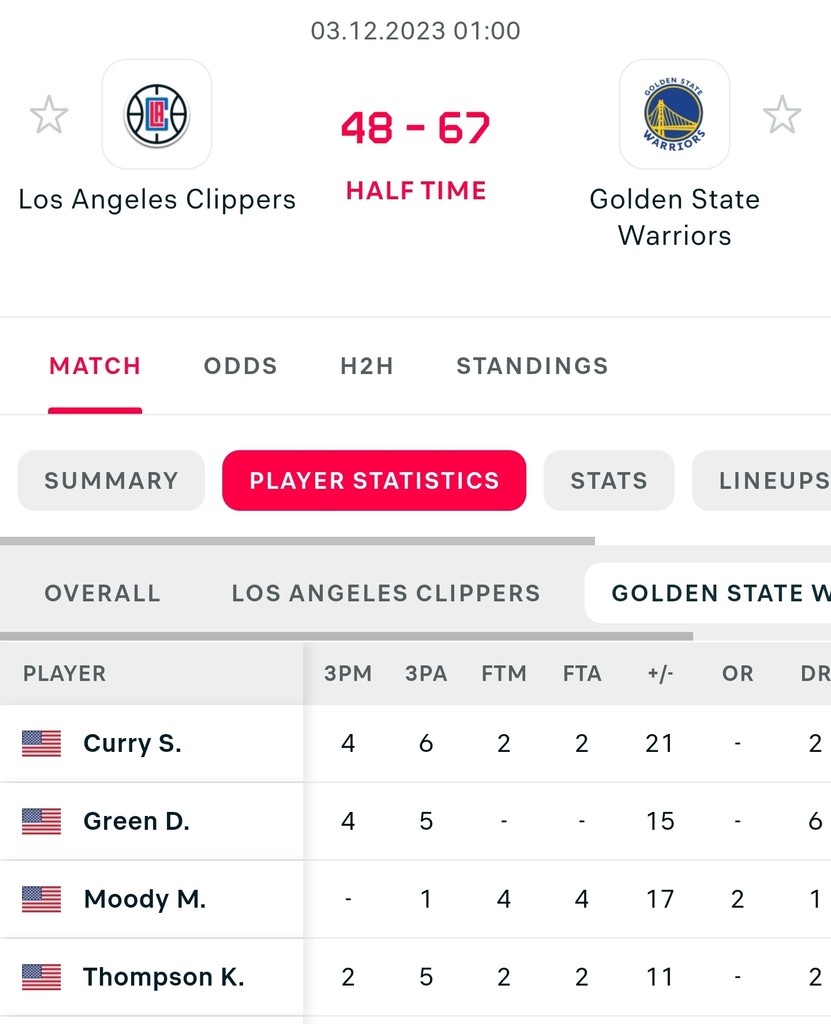831x1024 pixels.
Task: Click the US flag beside Green D.
Action: 41,821
